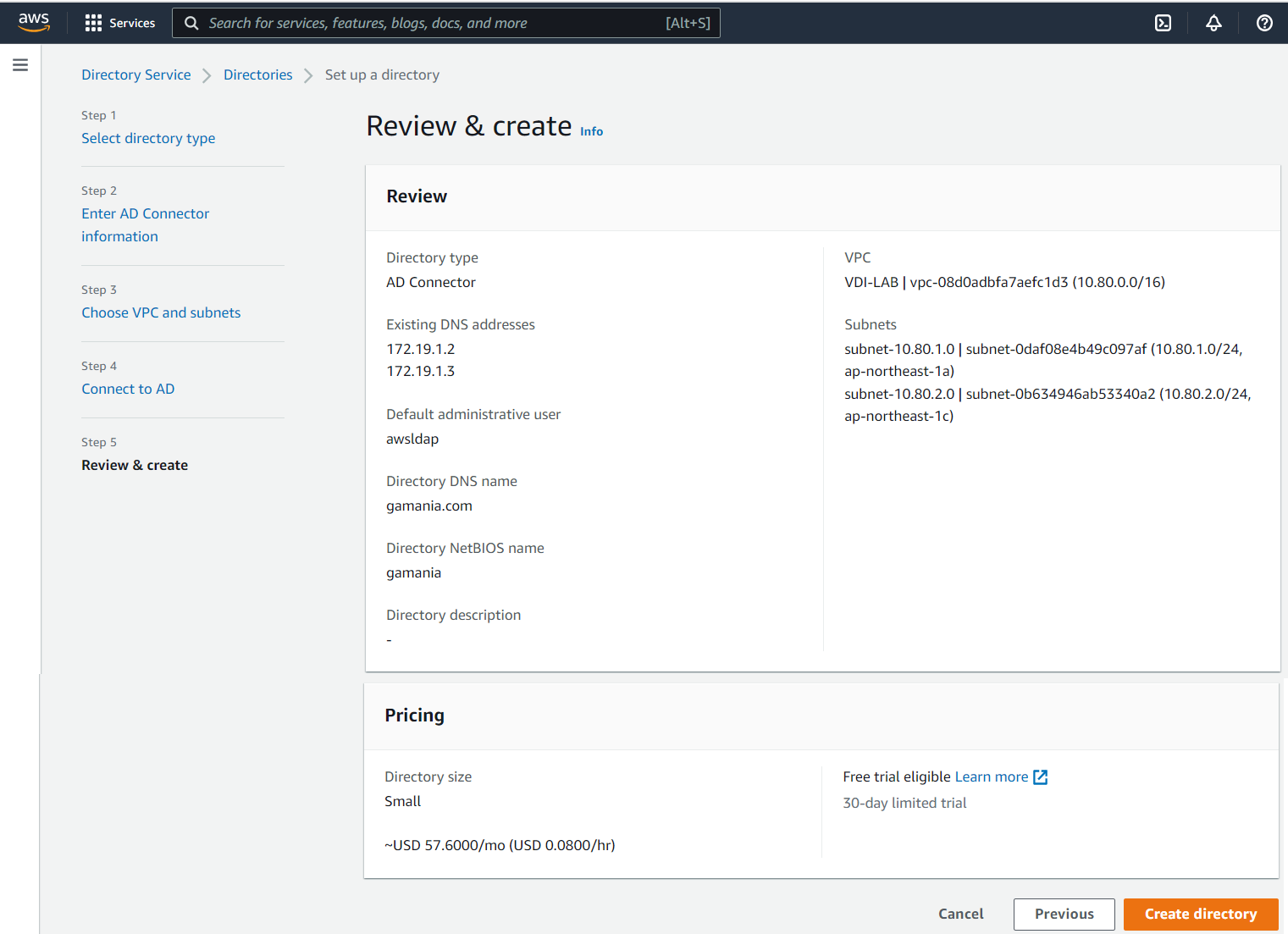This screenshot has width=1288, height=934.
Task: Cancel the directory setup
Action: (x=960, y=914)
